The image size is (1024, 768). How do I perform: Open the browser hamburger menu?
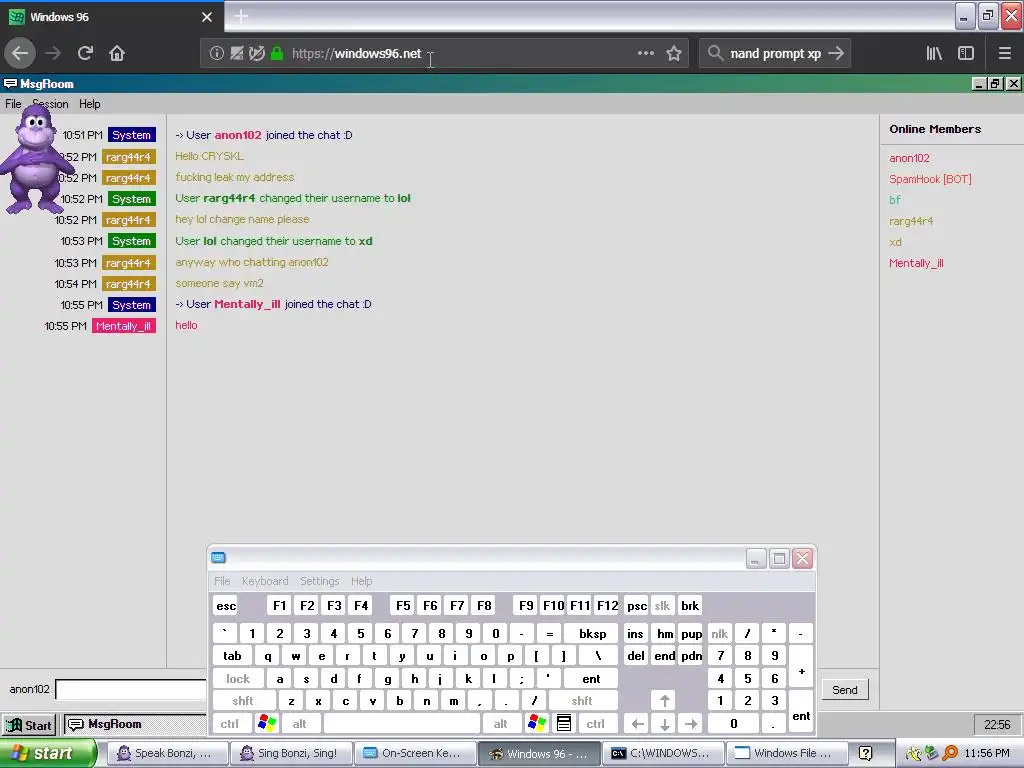point(1004,54)
